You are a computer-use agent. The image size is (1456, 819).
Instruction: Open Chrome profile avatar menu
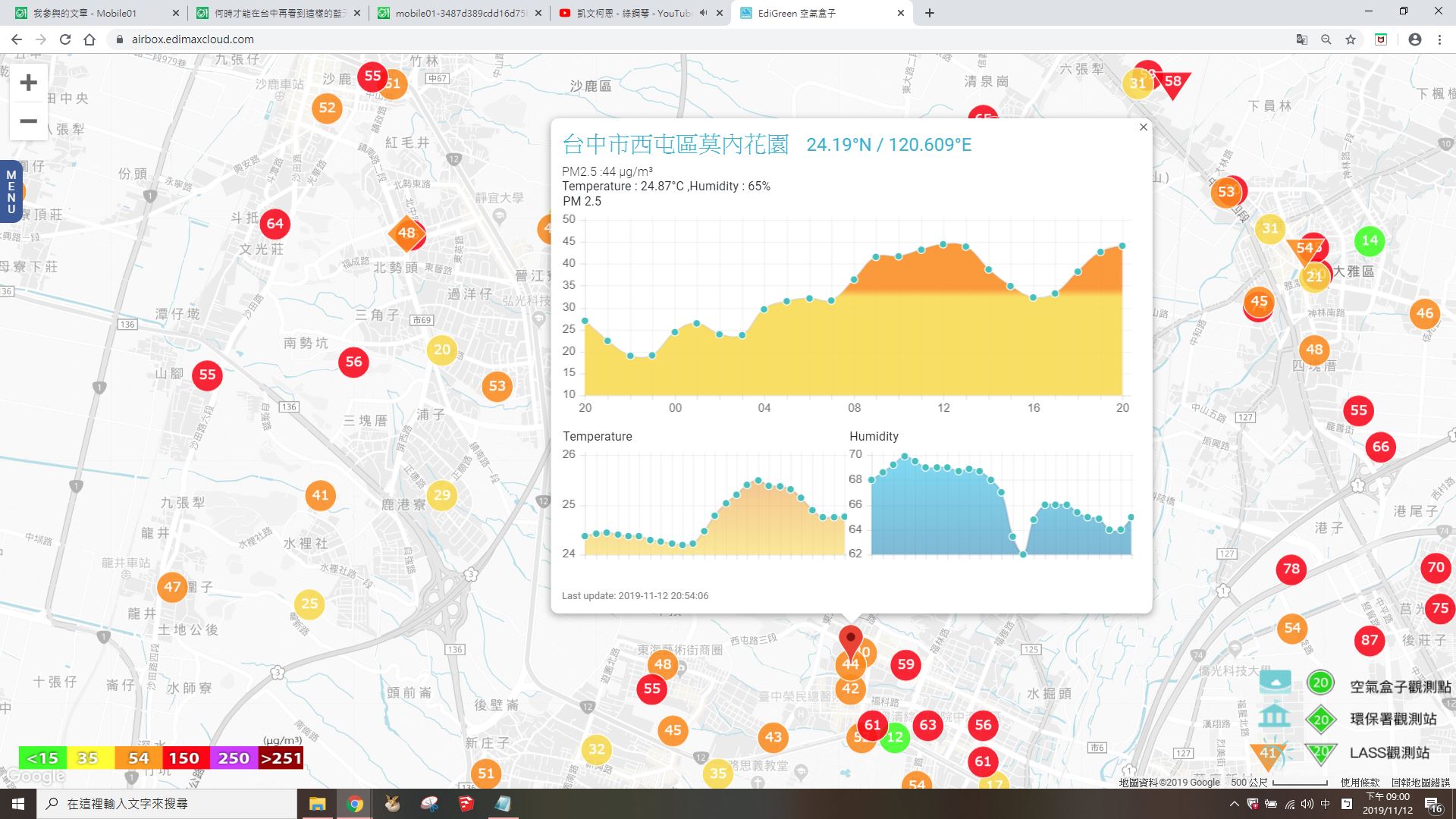click(1414, 39)
